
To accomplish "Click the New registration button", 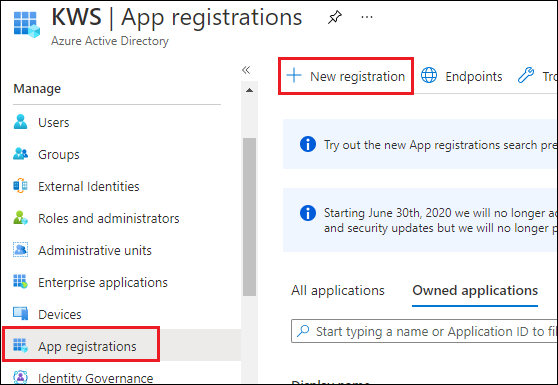I will 346,76.
